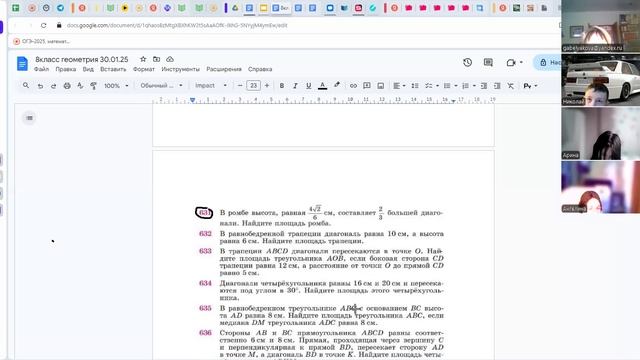
Task: Open the highlight color marker
Action: coord(337,85)
